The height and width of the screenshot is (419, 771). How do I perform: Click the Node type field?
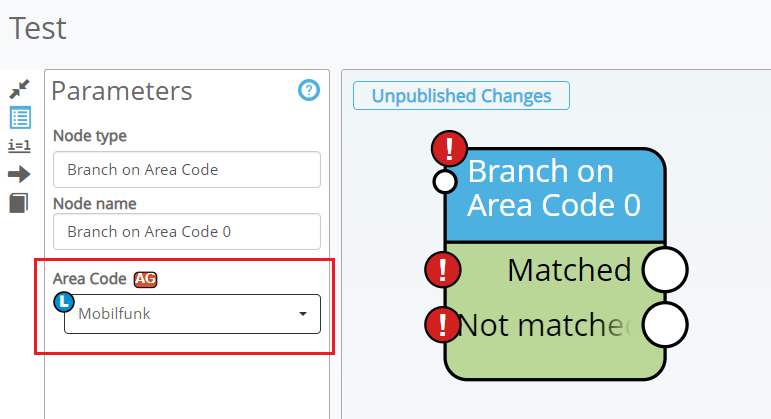pyautogui.click(x=186, y=169)
